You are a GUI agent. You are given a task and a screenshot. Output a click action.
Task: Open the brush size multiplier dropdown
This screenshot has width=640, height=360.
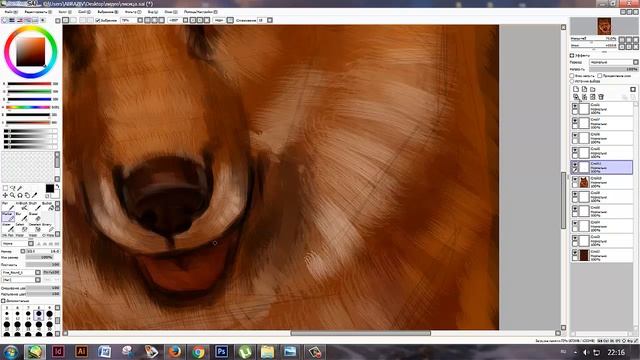23,251
